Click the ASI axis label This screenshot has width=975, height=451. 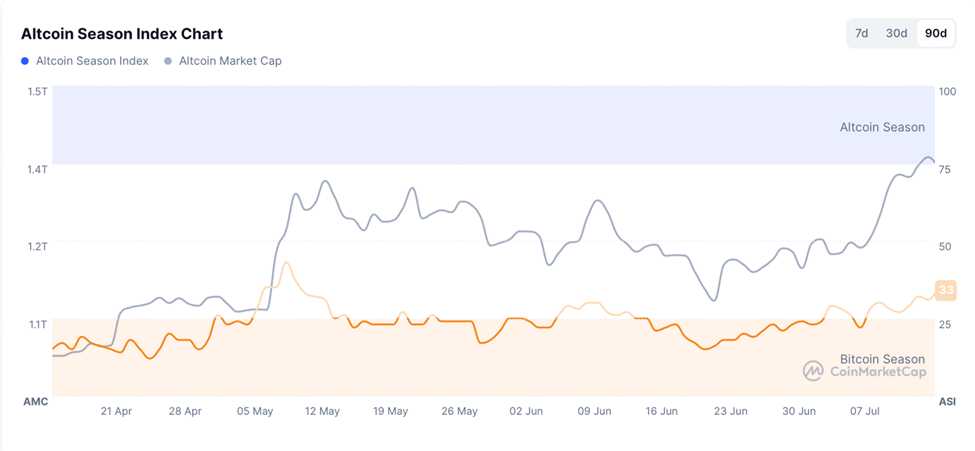(x=947, y=401)
